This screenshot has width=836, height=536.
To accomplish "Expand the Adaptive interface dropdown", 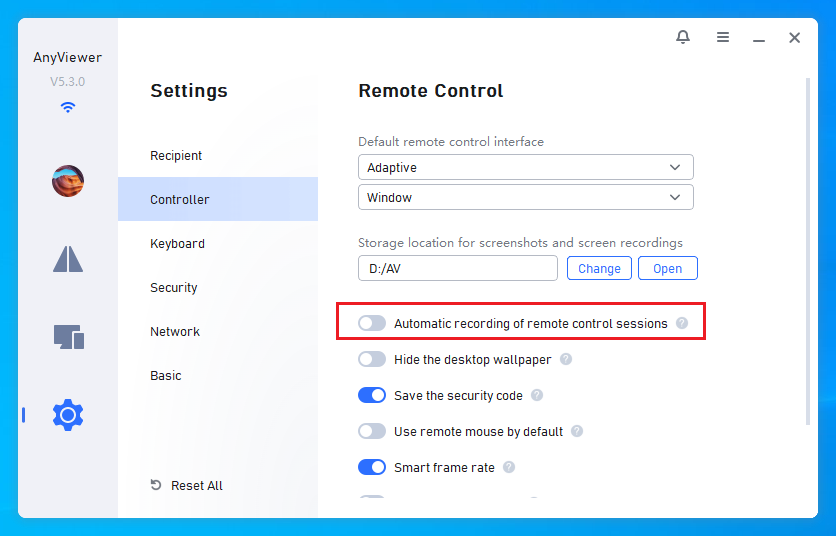I will 525,167.
